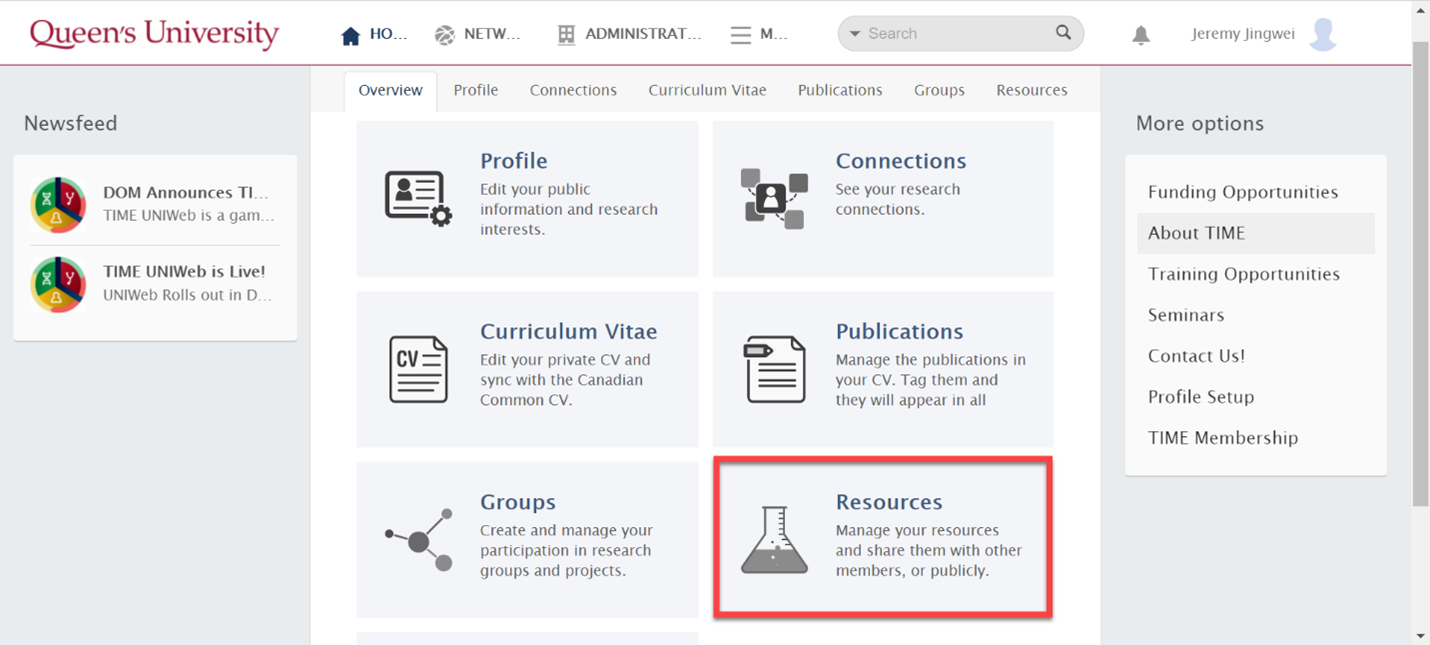Expand the search filter dropdown arrow
The height and width of the screenshot is (645, 1430).
tap(855, 34)
